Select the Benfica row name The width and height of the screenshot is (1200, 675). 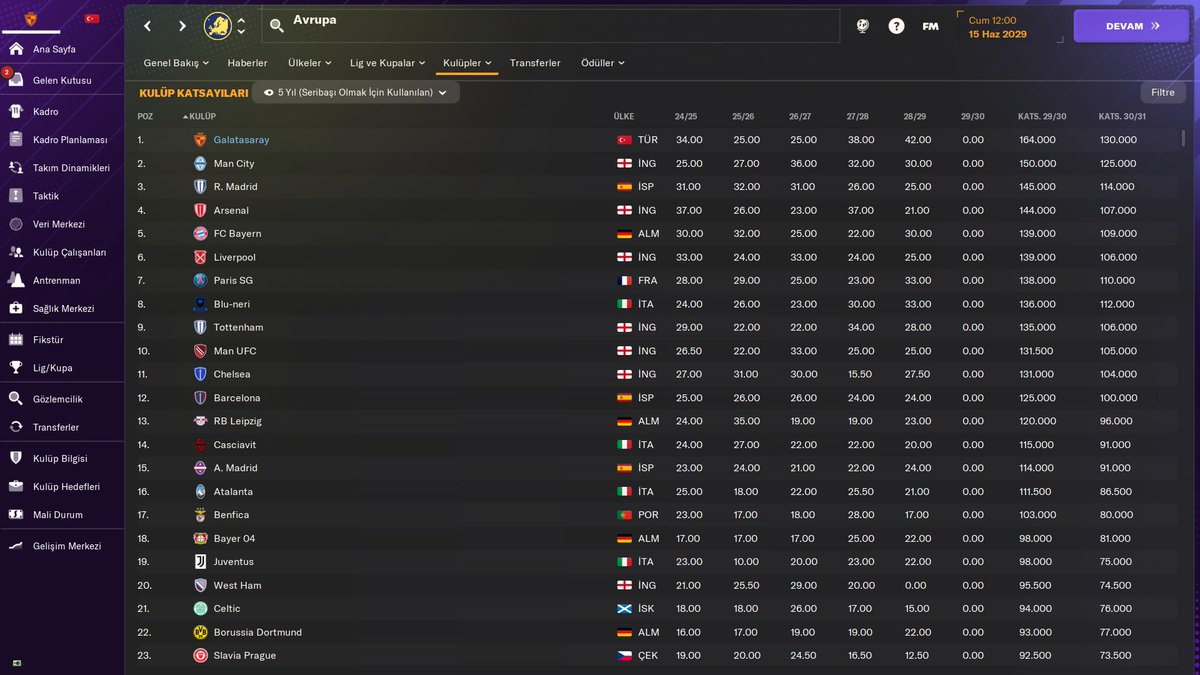click(231, 515)
